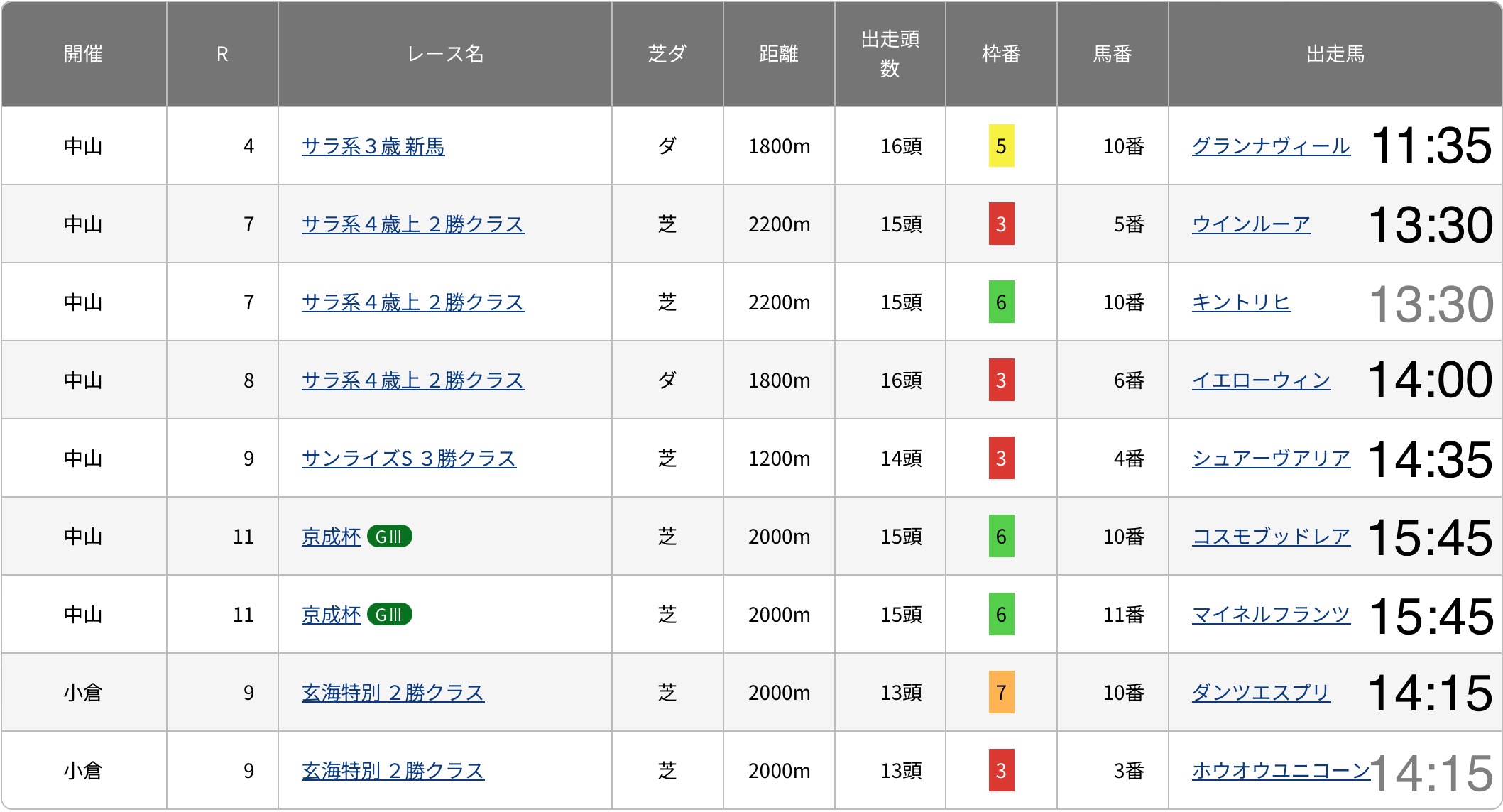Click the コスモブッドレア horse link
Screen dimensions: 1503x812
coord(1270,537)
